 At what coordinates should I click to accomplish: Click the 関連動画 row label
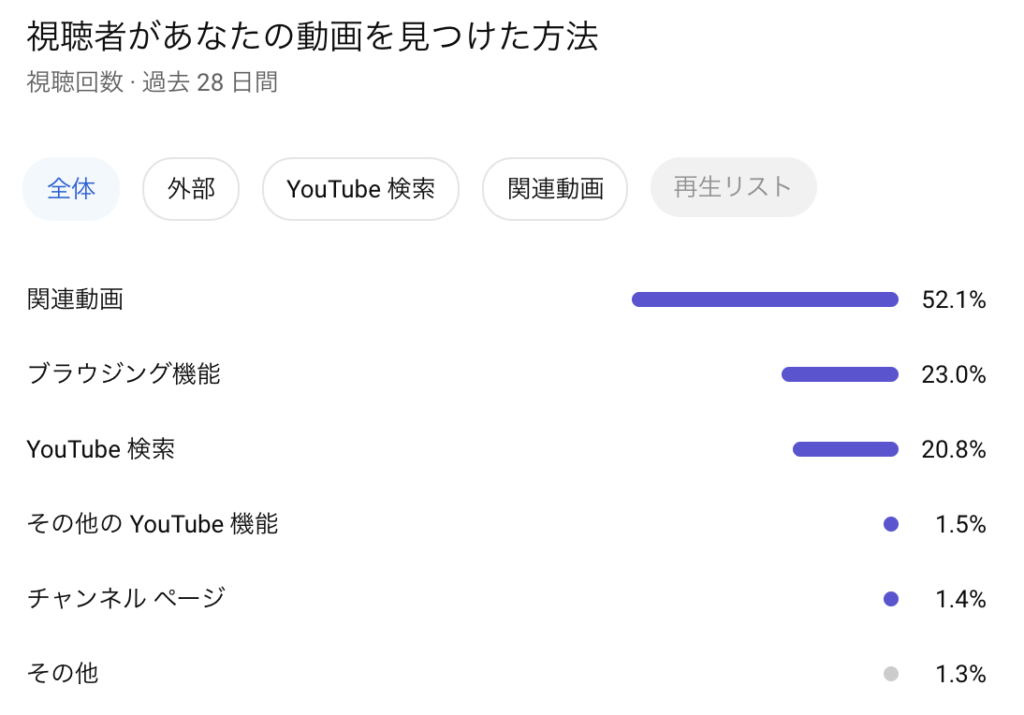[75, 299]
